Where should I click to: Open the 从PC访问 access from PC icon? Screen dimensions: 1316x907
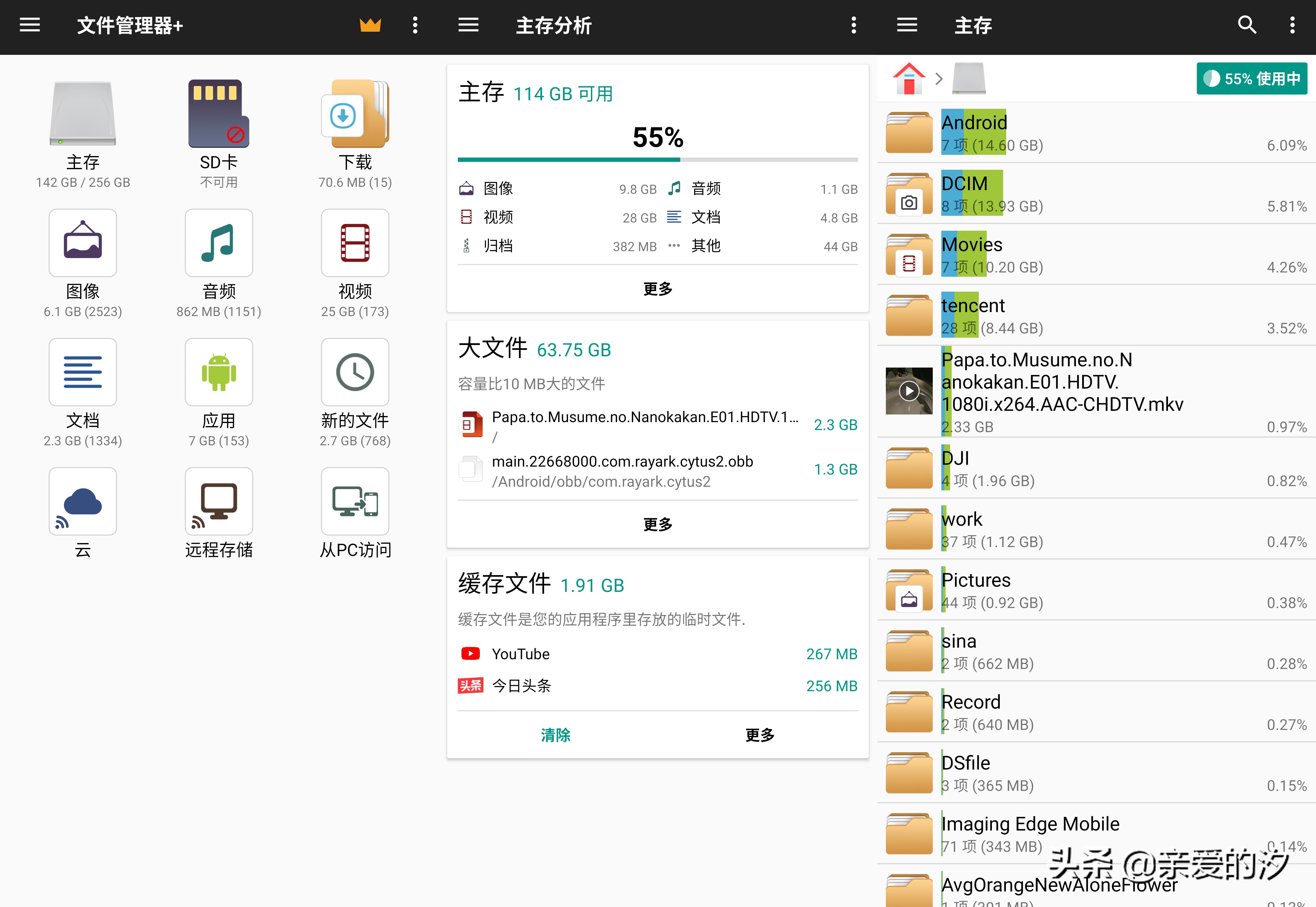coord(355,502)
